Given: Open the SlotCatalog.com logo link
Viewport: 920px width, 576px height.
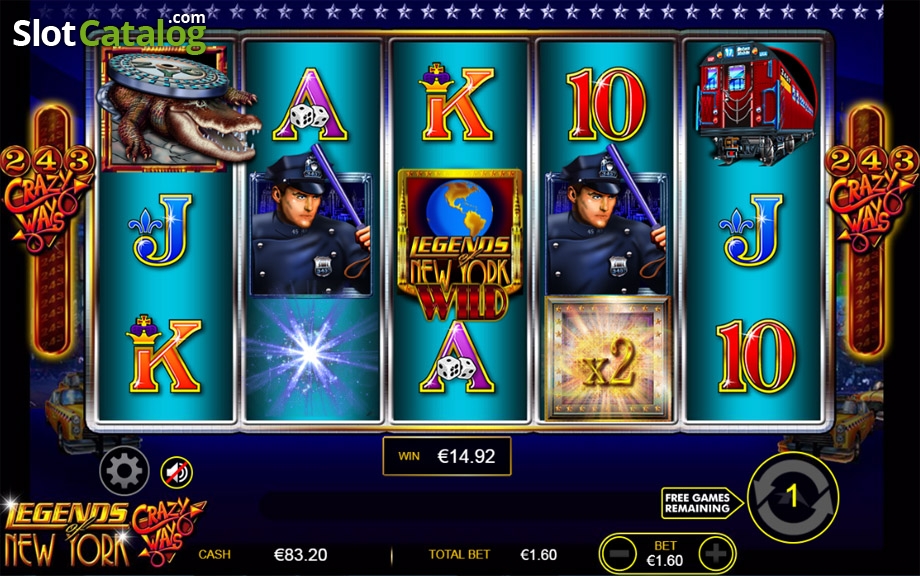Looking at the screenshot, I should tap(110, 31).
